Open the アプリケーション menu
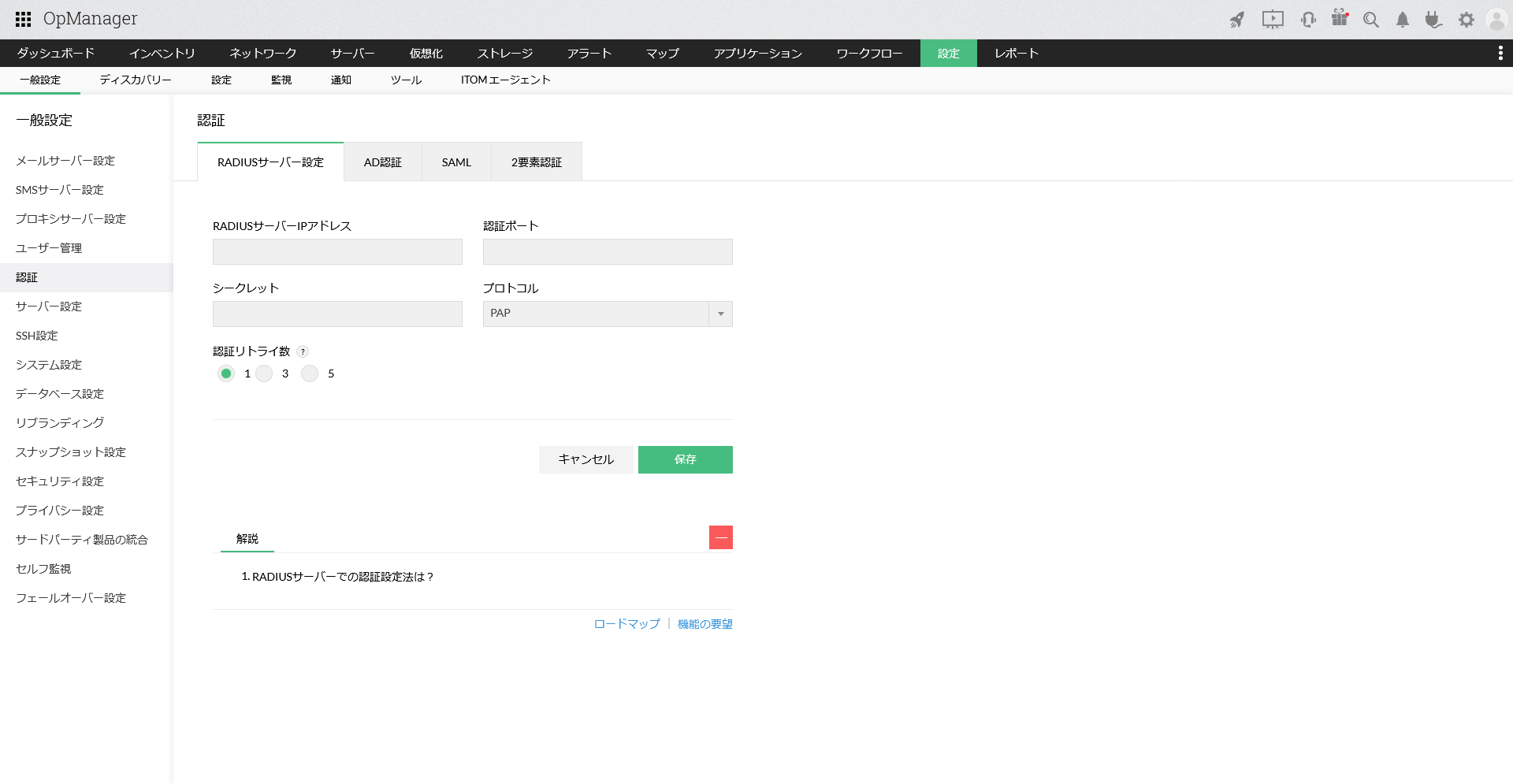This screenshot has width=1513, height=784. pos(758,53)
